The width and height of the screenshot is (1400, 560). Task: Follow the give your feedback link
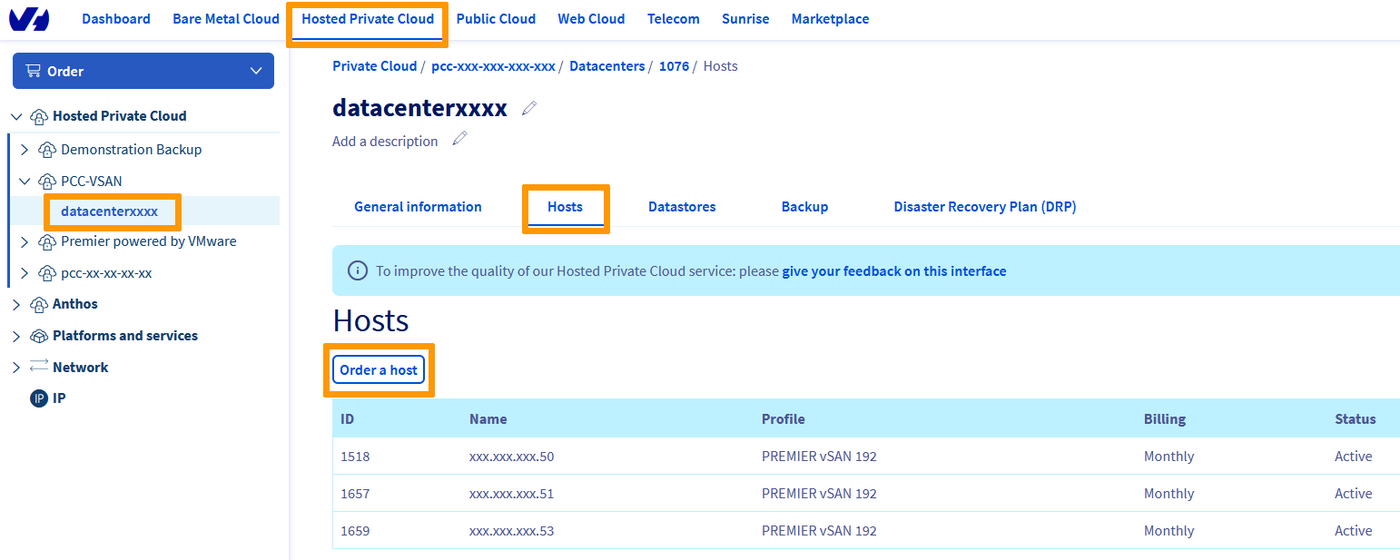(894, 271)
